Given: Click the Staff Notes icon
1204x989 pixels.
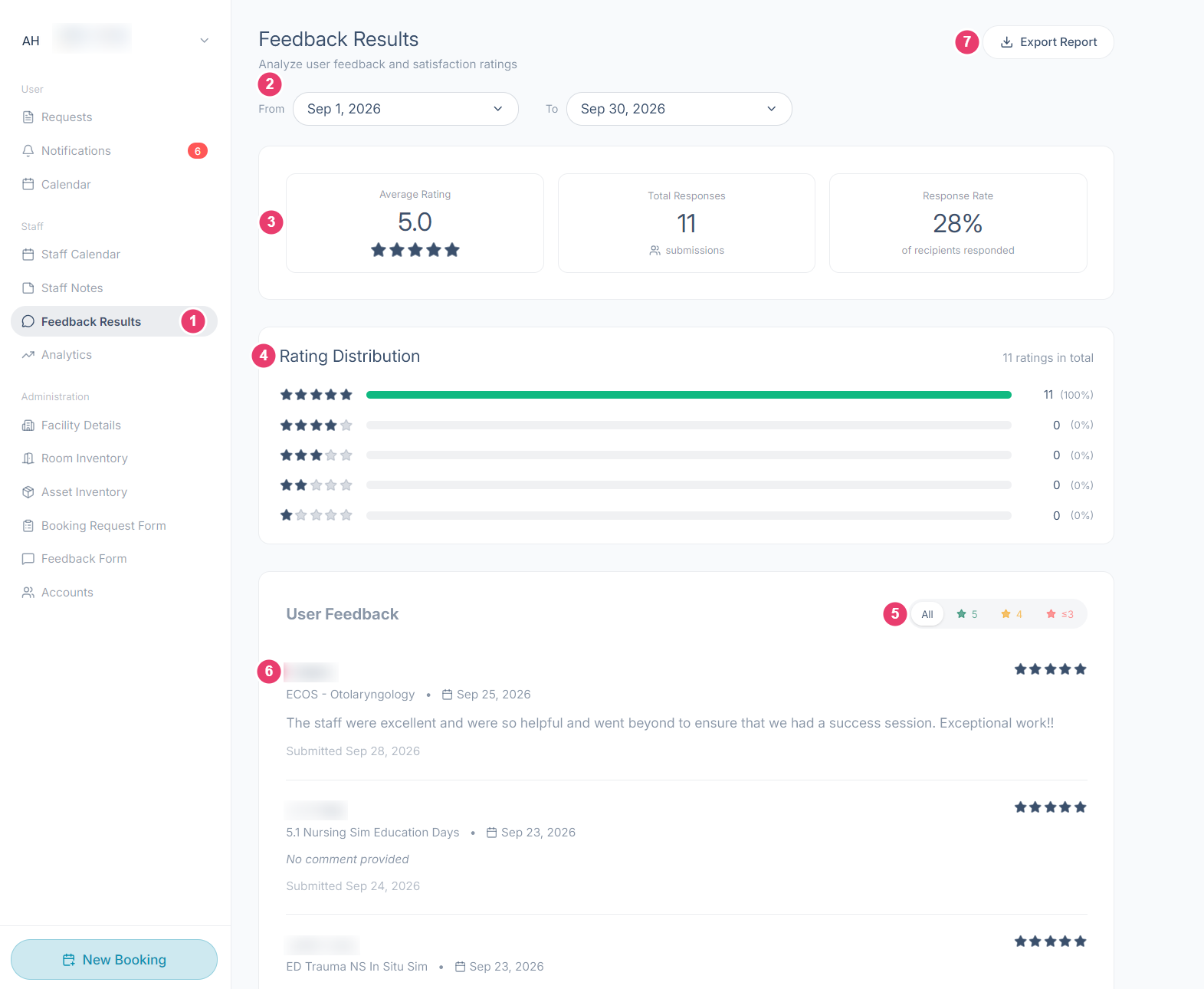Looking at the screenshot, I should pyautogui.click(x=28, y=288).
